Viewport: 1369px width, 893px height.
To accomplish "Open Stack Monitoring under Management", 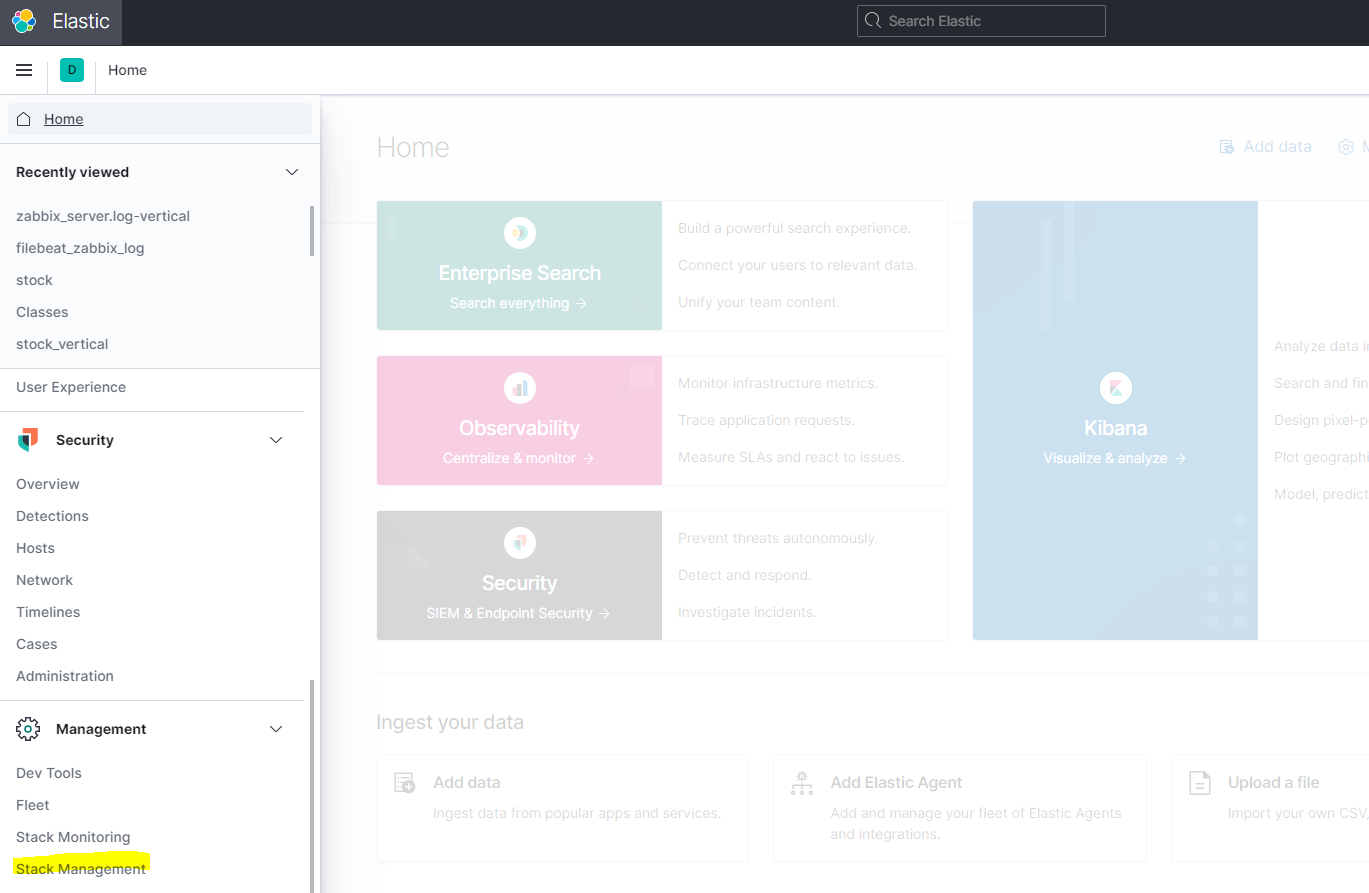I will point(73,837).
